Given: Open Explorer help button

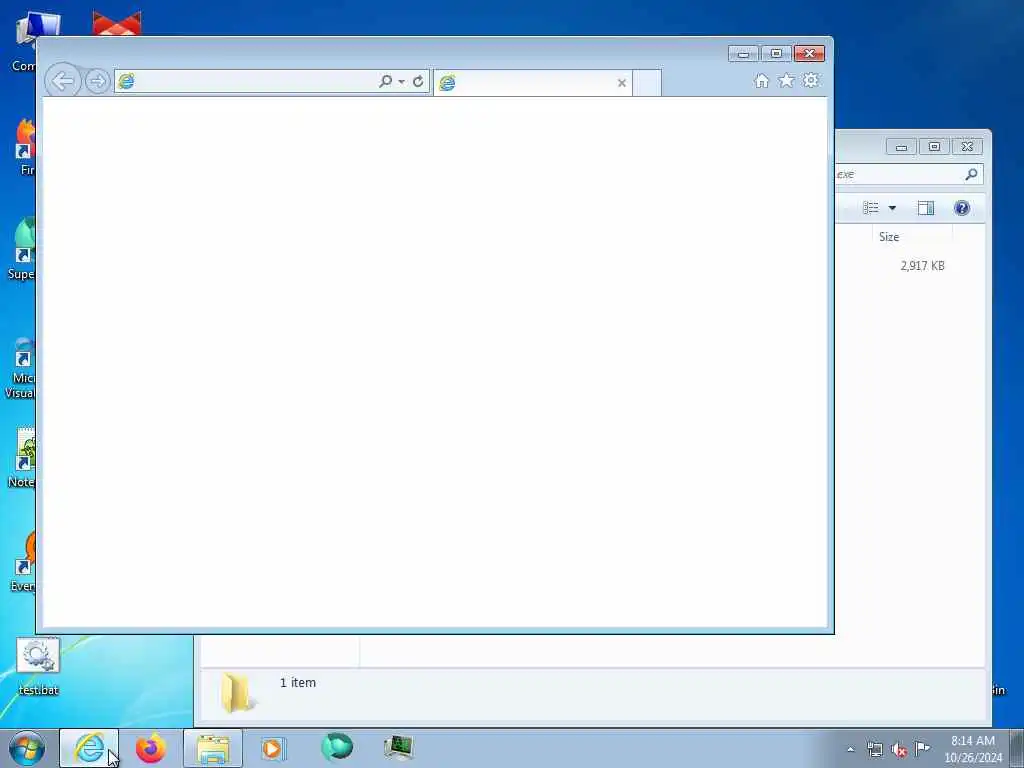Looking at the screenshot, I should pos(962,208).
